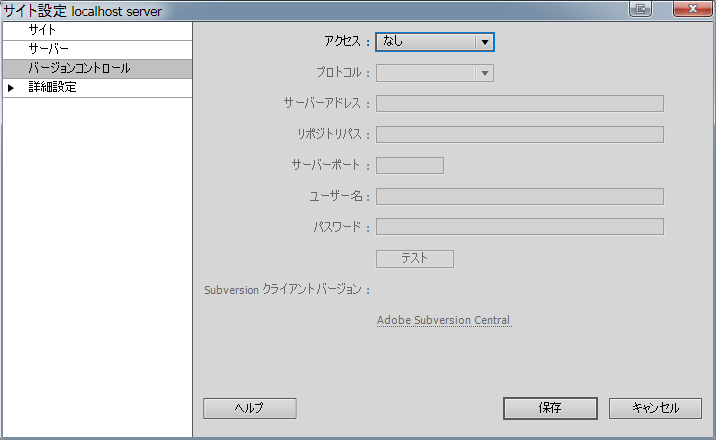This screenshot has width=716, height=440.
Task: Open the プロトコル dropdown
Action: pos(435,73)
